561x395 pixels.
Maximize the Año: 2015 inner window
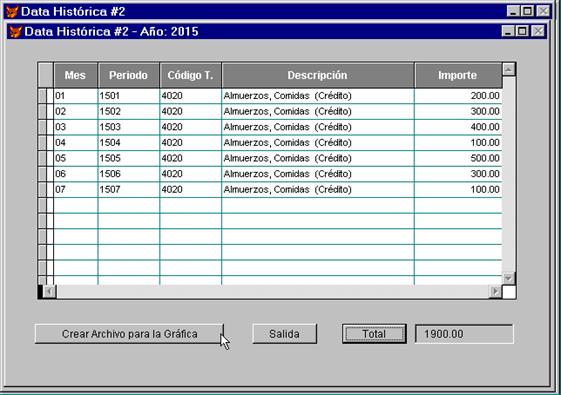click(x=522, y=31)
